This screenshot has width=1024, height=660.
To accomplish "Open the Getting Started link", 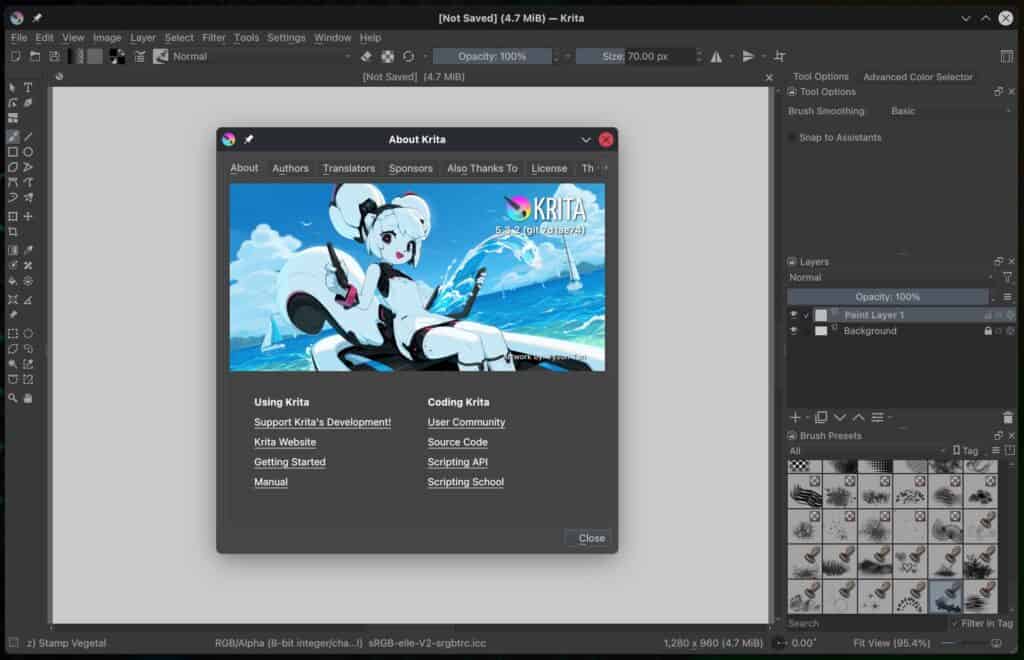I will (x=290, y=462).
